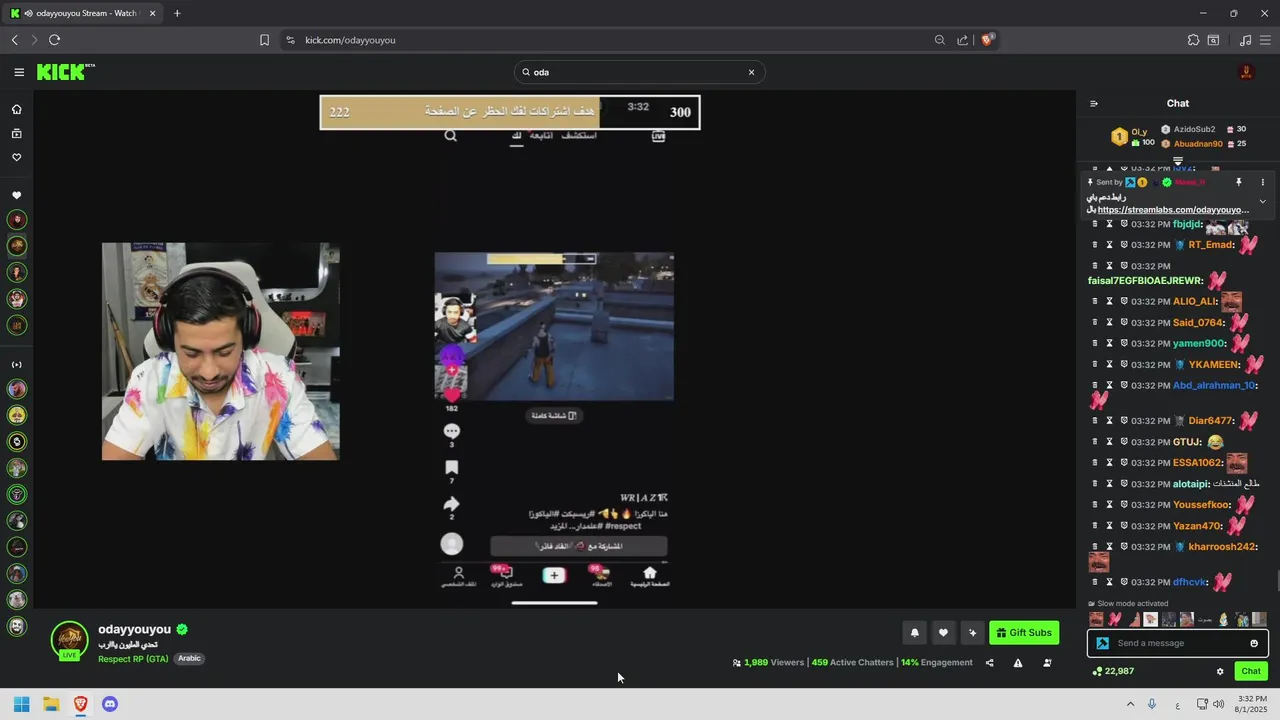Viewport: 1280px width, 720px height.
Task: Click username Abd_alrahman_10 in chat
Action: click(1214, 385)
